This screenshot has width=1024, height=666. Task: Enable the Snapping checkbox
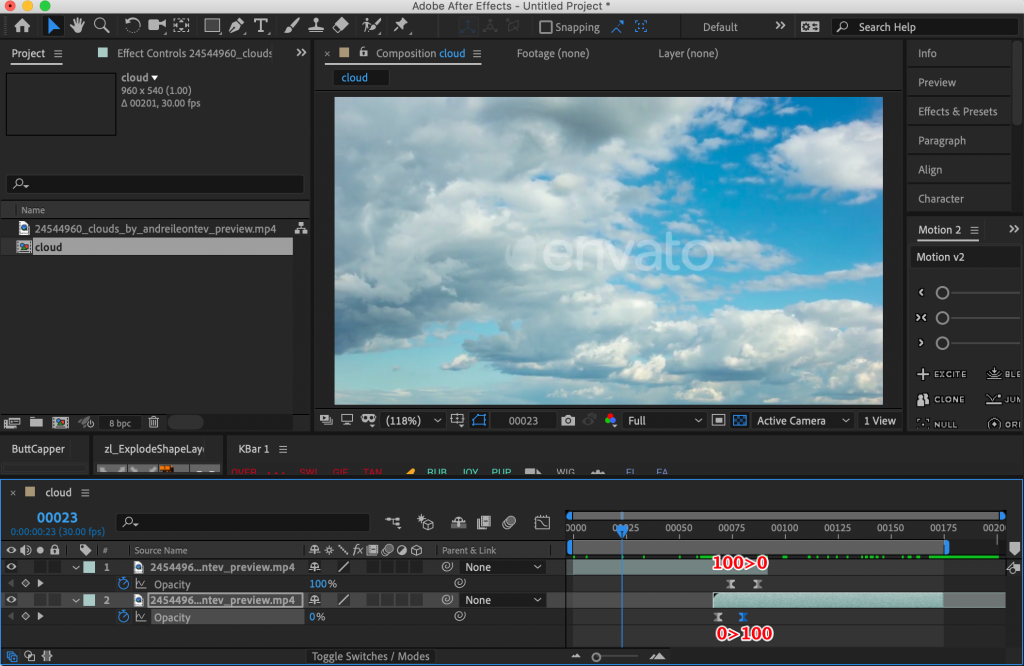[546, 27]
